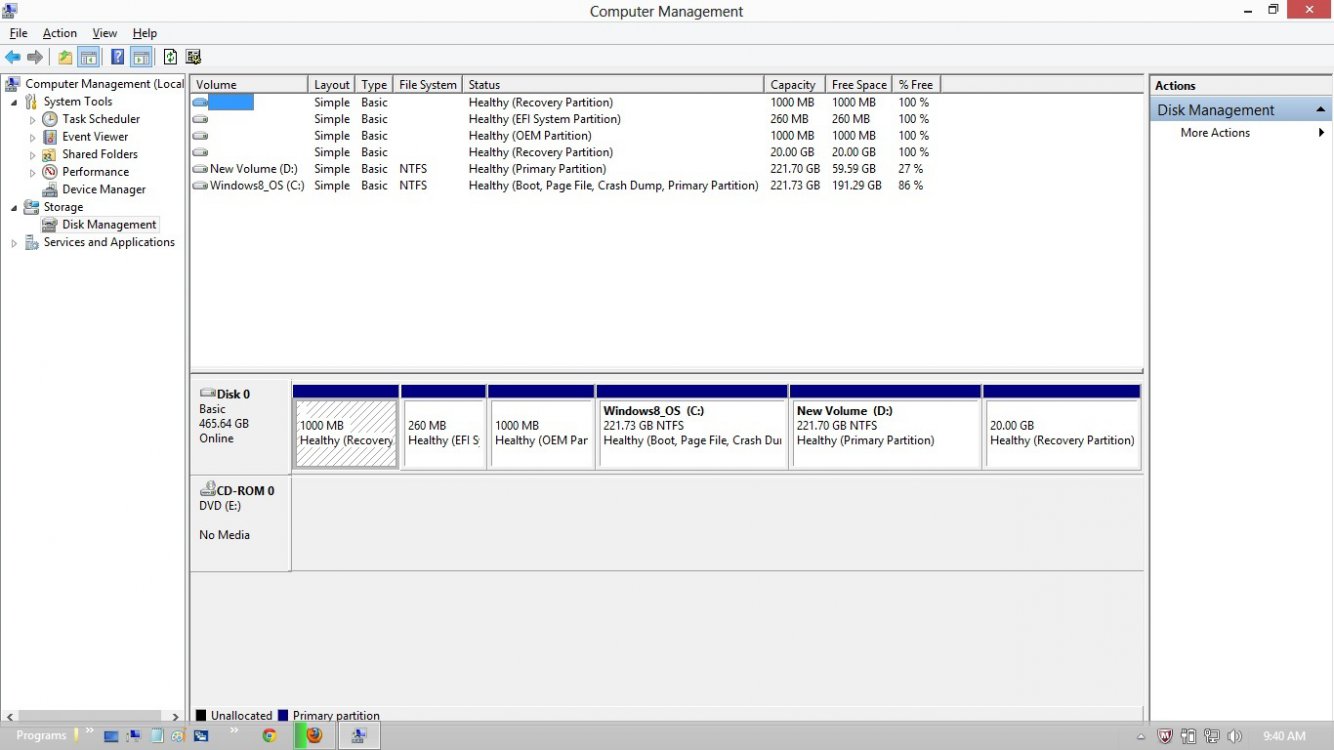
Task: Select Shared Folders in the tree
Action: [100, 154]
